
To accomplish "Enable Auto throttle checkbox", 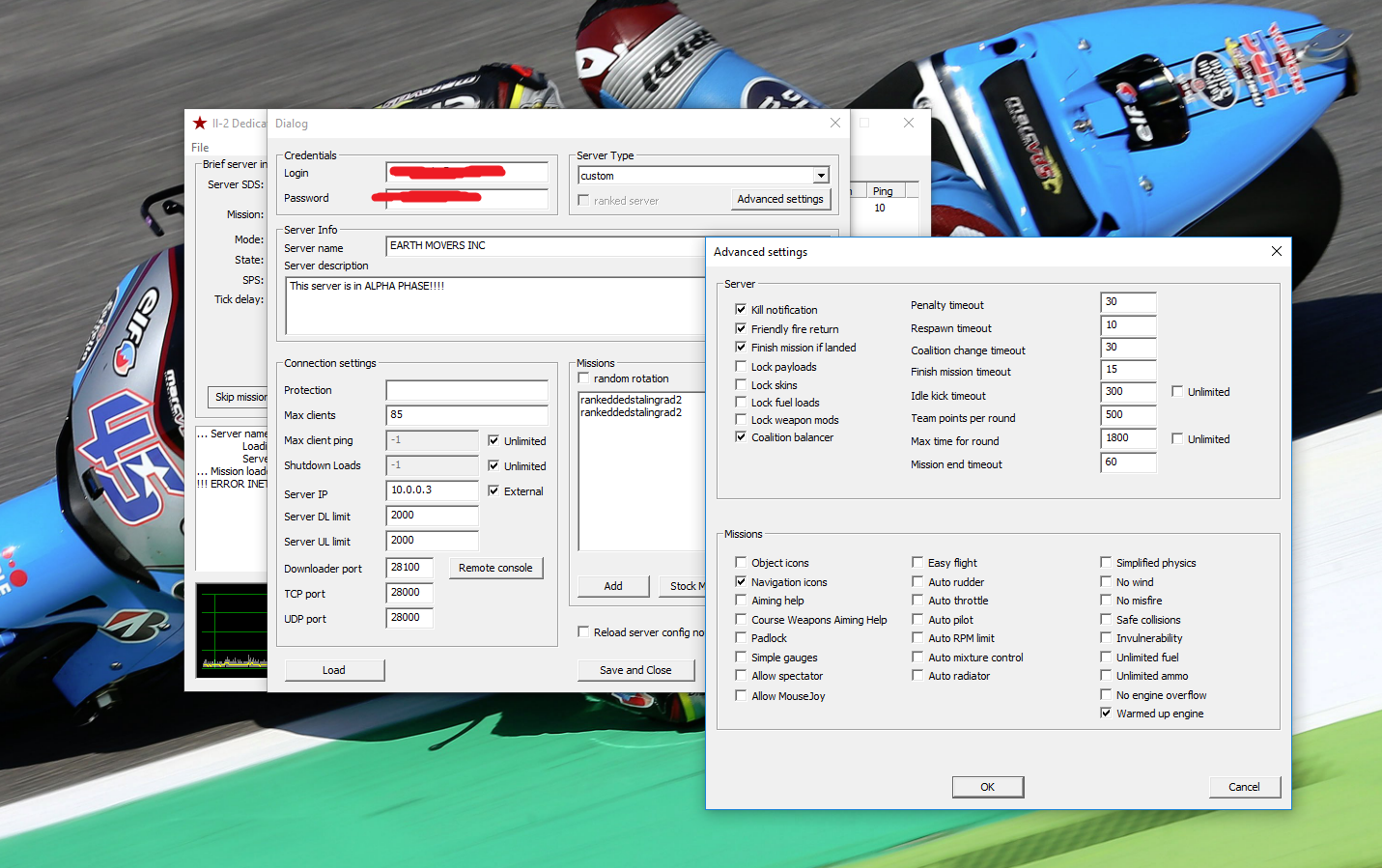I will (917, 600).
